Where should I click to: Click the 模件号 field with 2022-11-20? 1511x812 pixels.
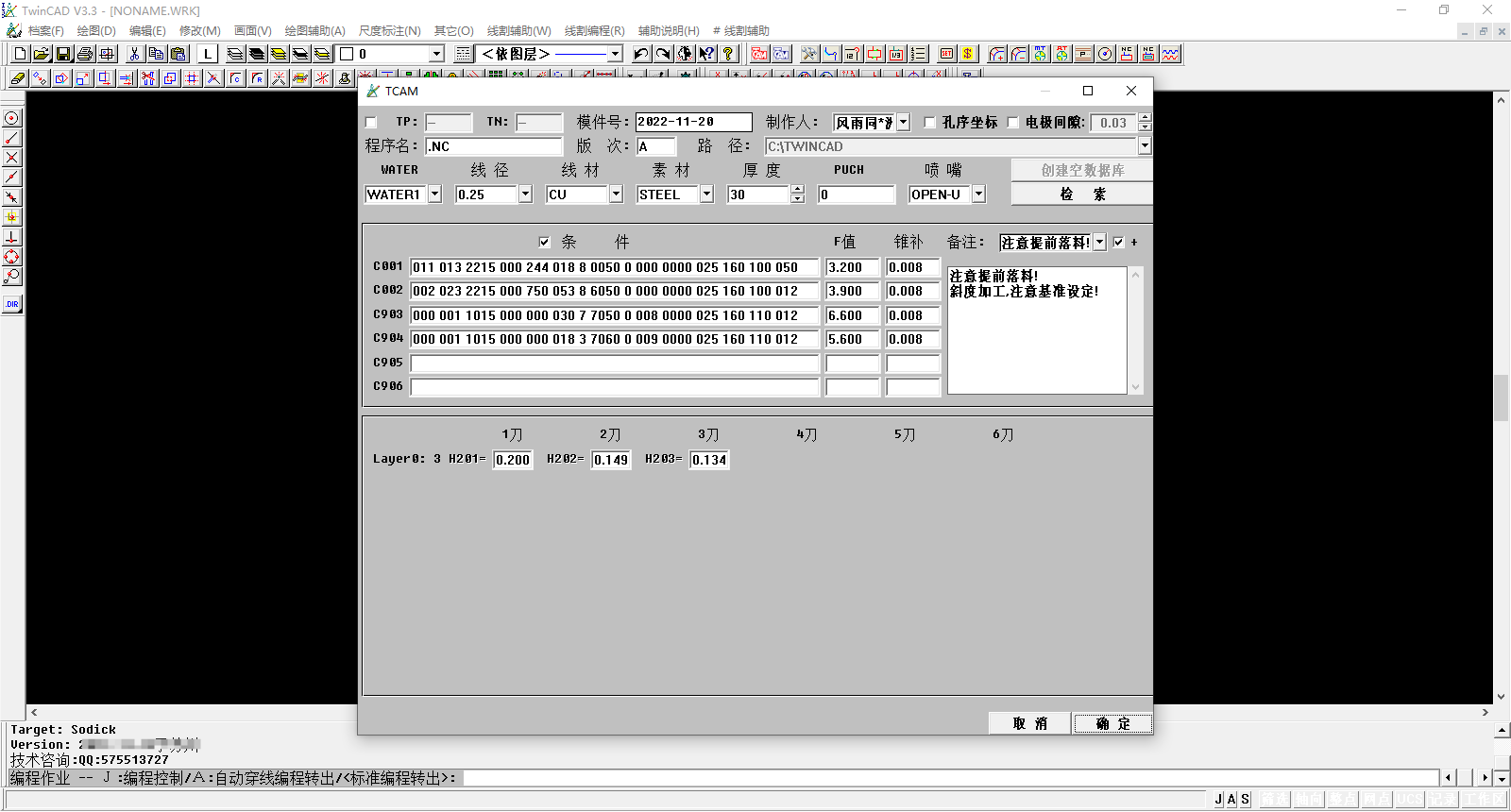(693, 122)
